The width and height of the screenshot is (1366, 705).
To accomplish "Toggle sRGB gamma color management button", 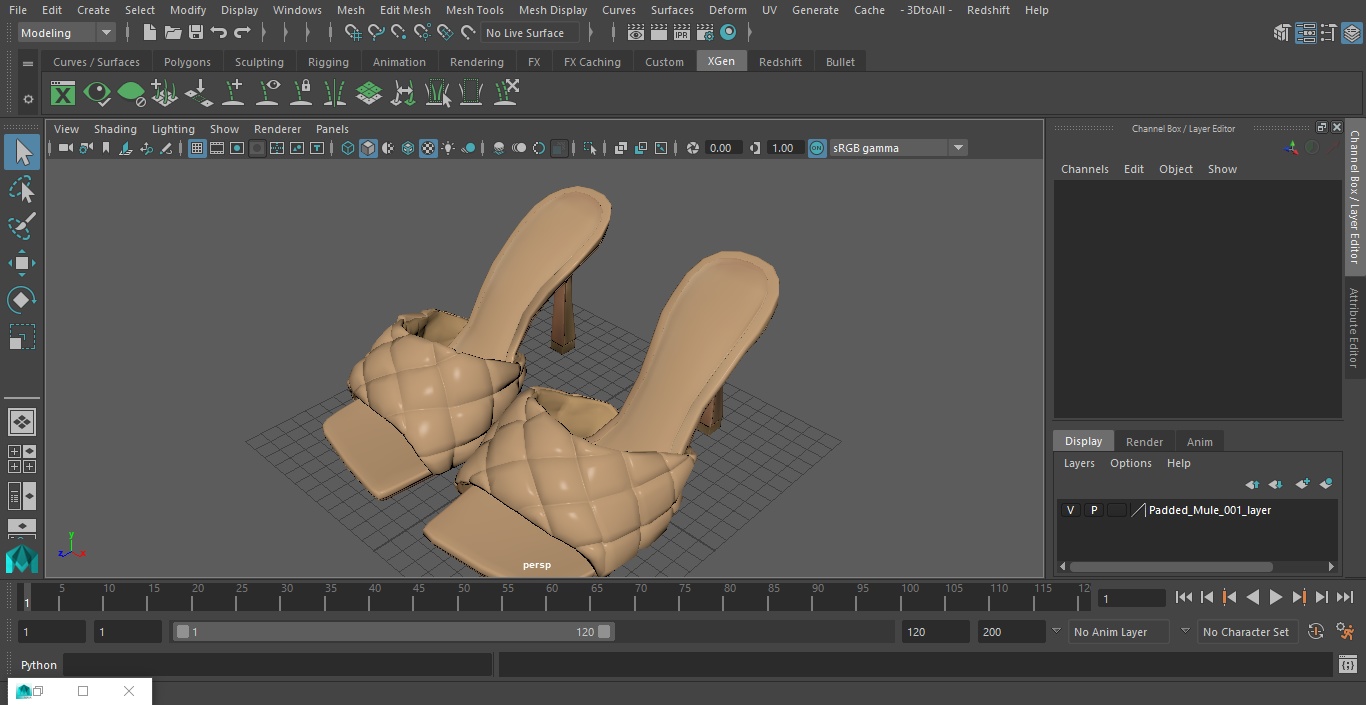I will (x=817, y=148).
